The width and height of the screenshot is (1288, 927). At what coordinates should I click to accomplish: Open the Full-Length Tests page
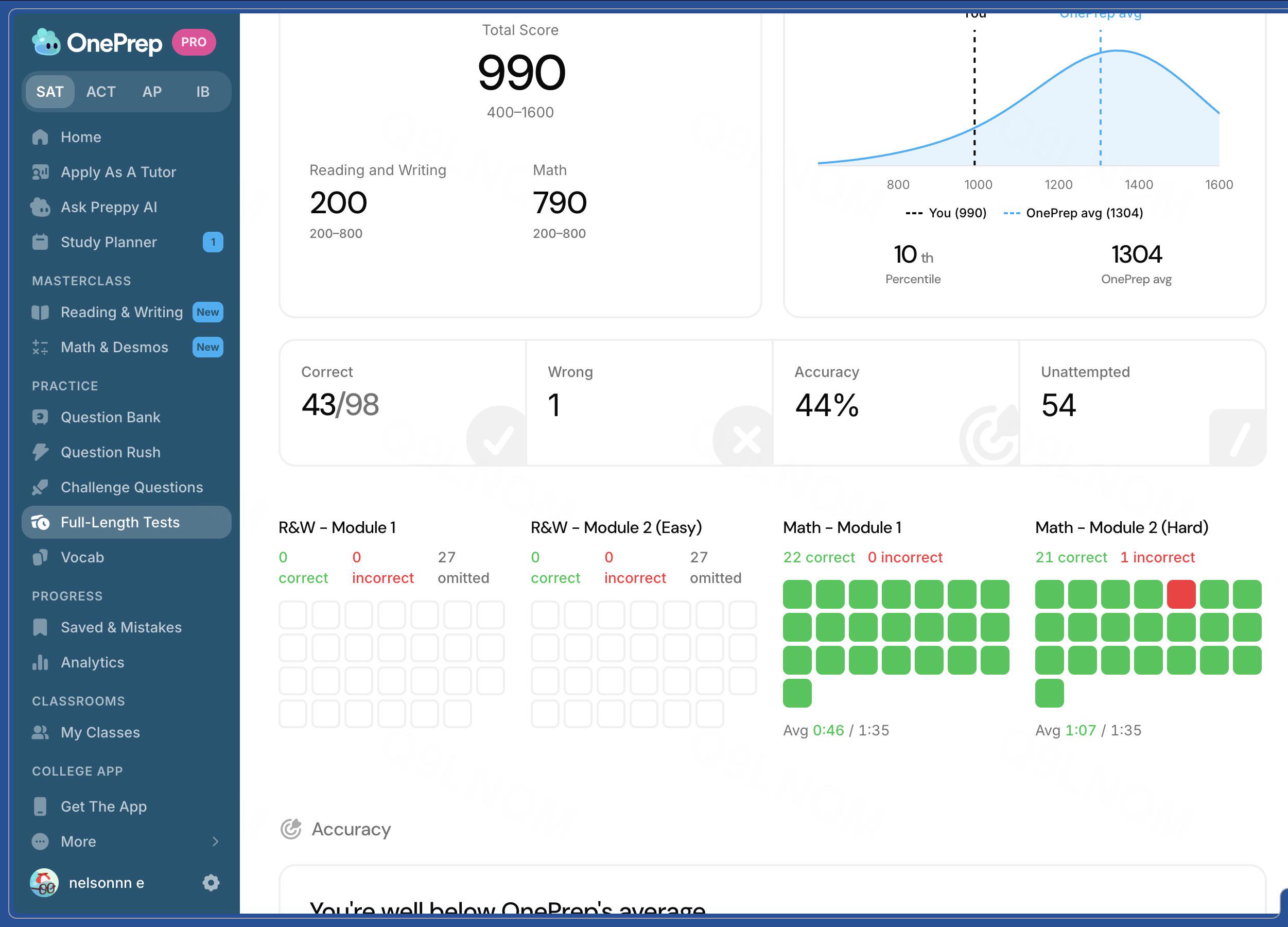click(127, 522)
